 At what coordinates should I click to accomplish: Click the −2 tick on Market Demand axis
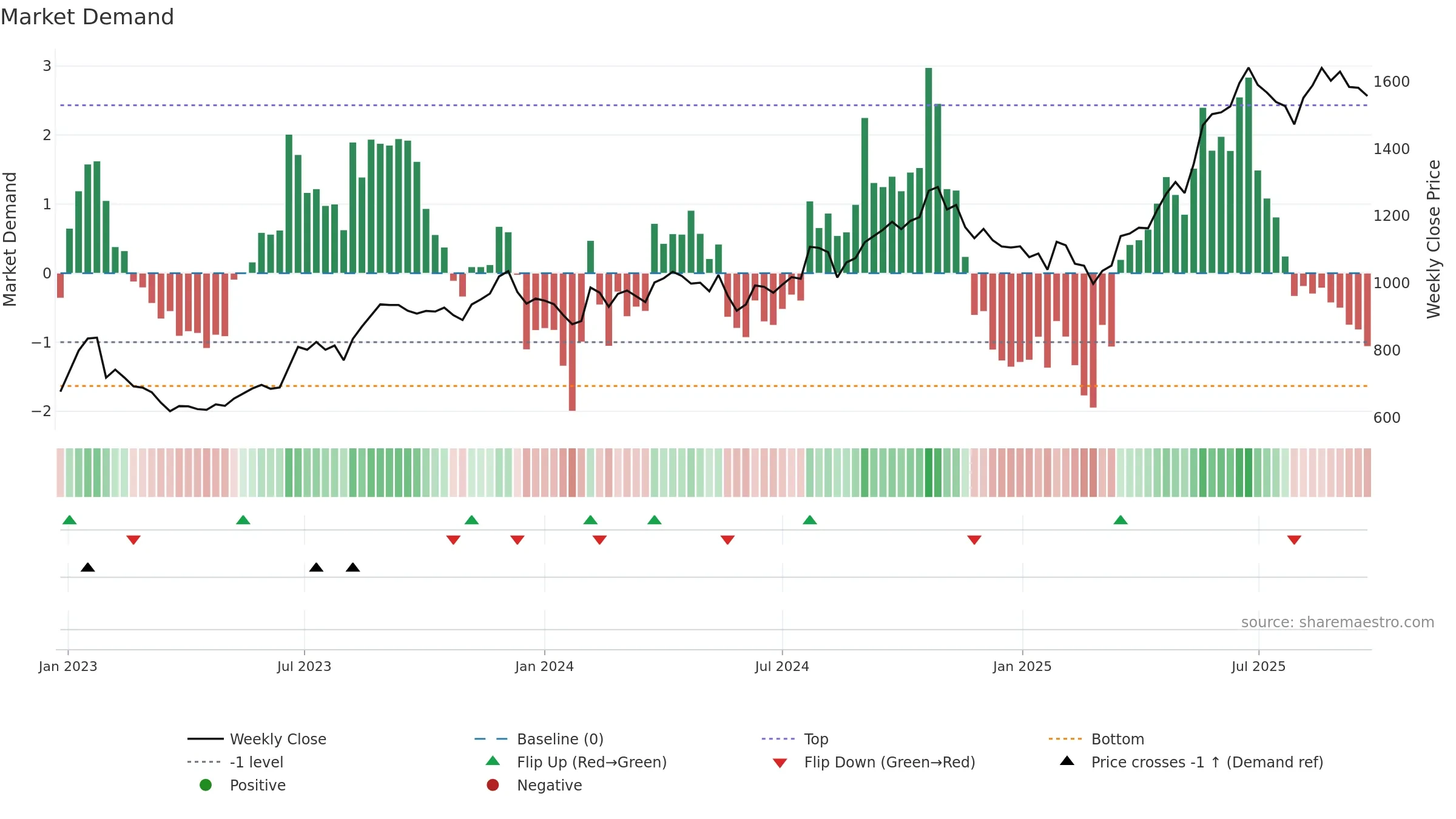tap(41, 411)
